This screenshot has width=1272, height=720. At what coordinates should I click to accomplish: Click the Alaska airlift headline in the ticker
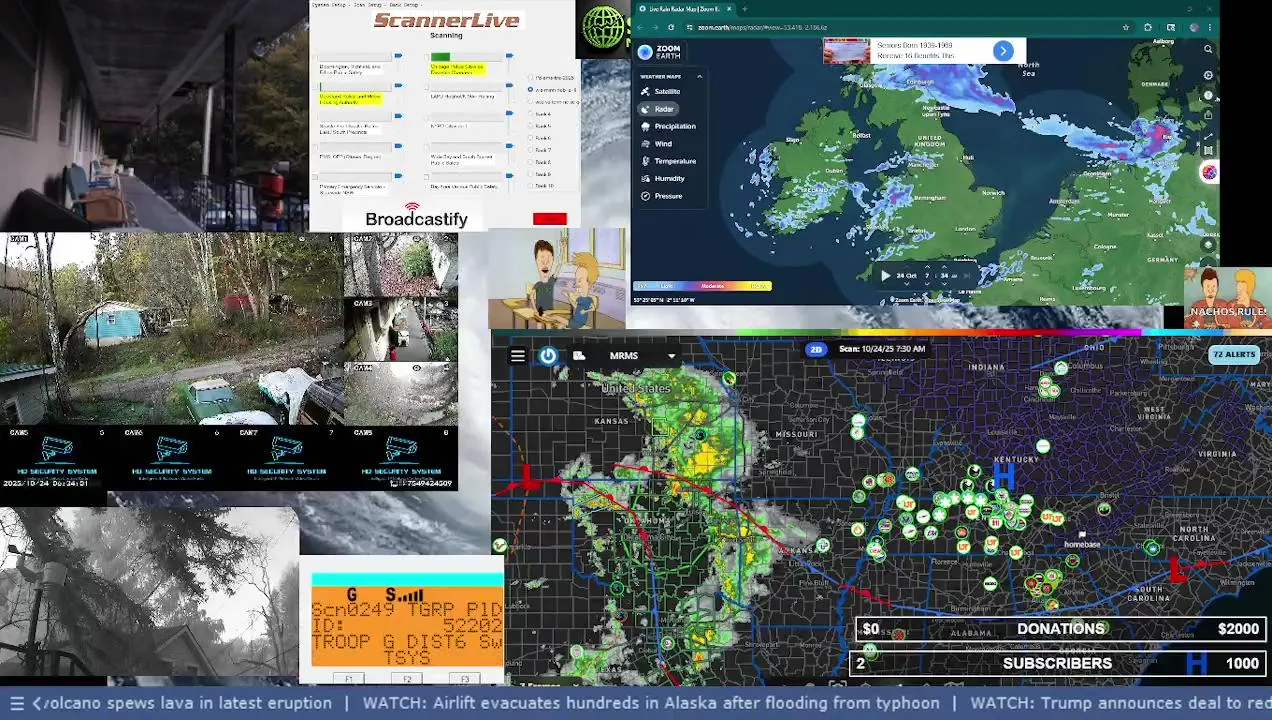click(x=650, y=703)
